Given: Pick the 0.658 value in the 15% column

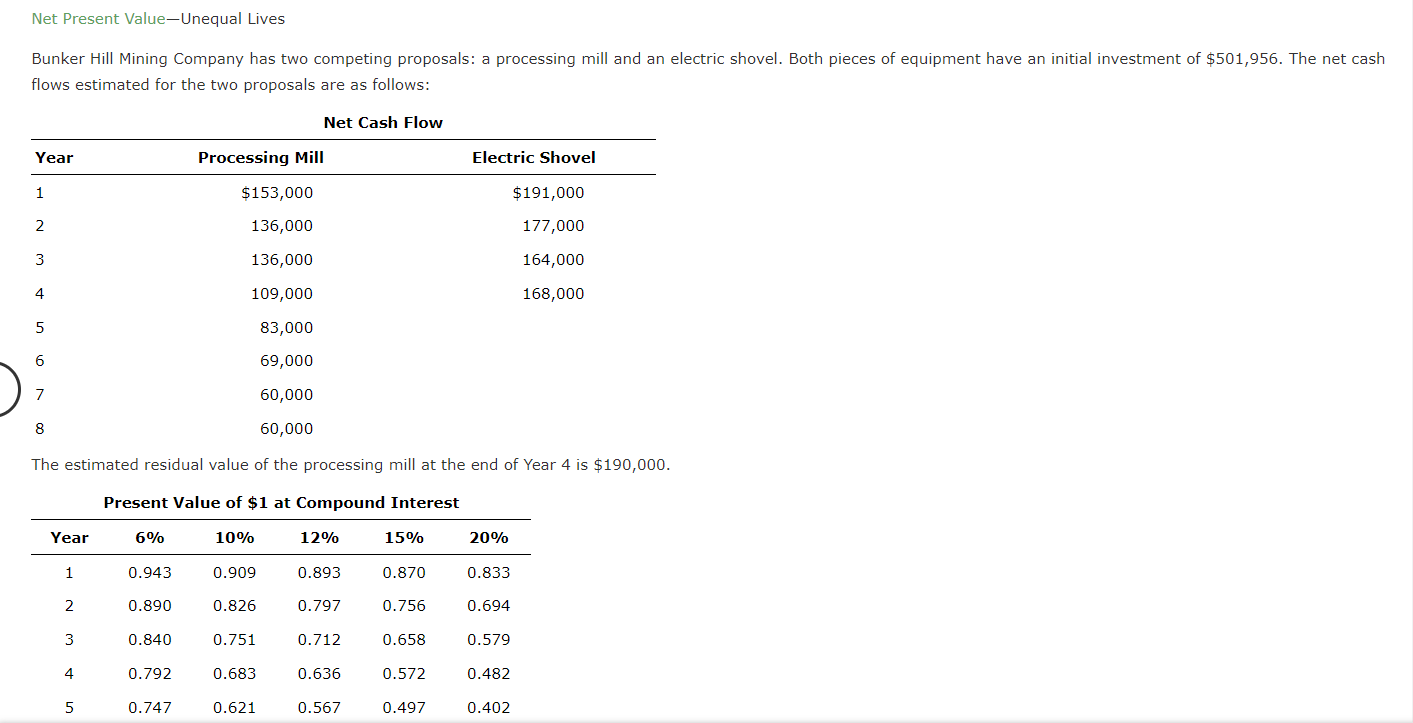Looking at the screenshot, I should point(404,640).
